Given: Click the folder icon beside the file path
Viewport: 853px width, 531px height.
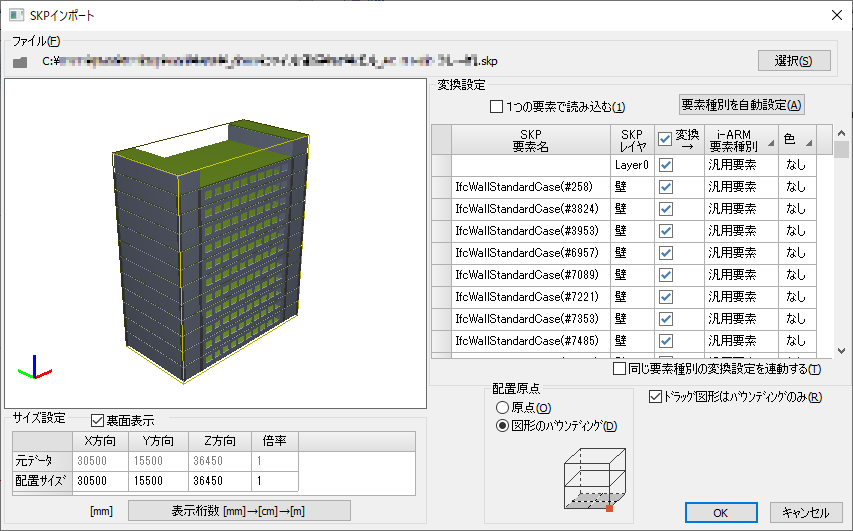Looking at the screenshot, I should tap(20, 63).
